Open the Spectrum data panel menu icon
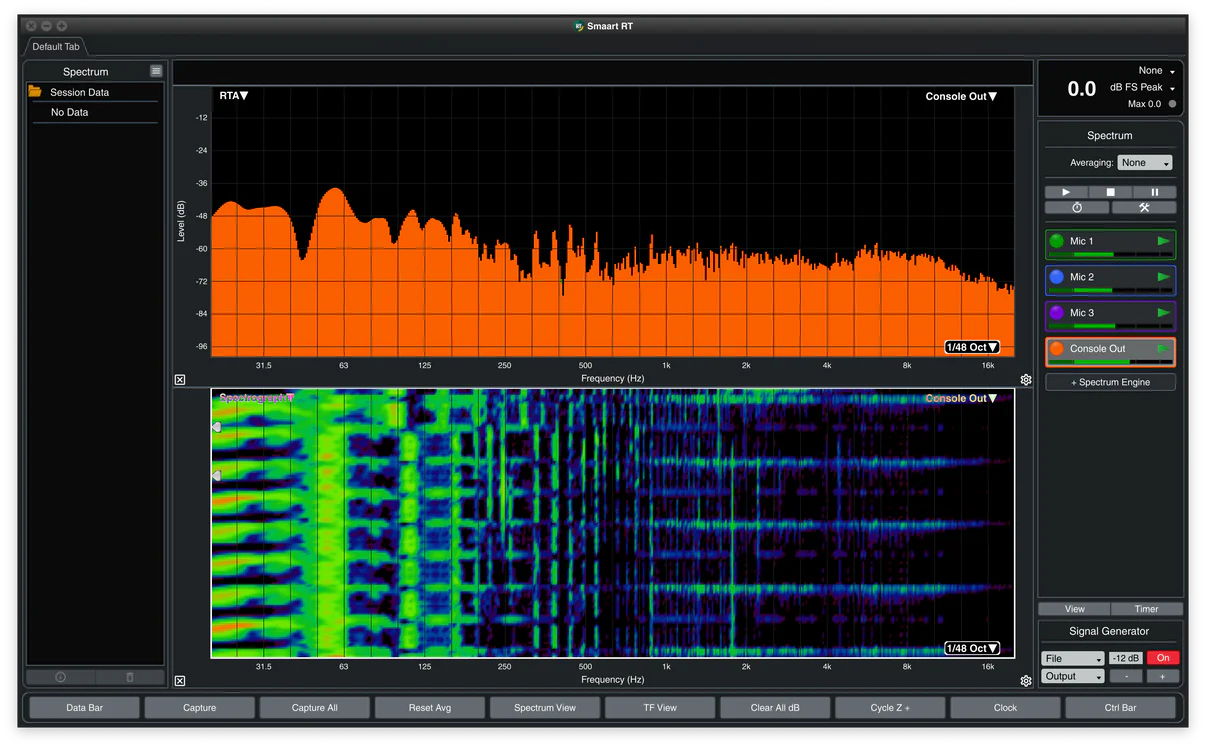The width and height of the screenshot is (1206, 748). point(156,71)
